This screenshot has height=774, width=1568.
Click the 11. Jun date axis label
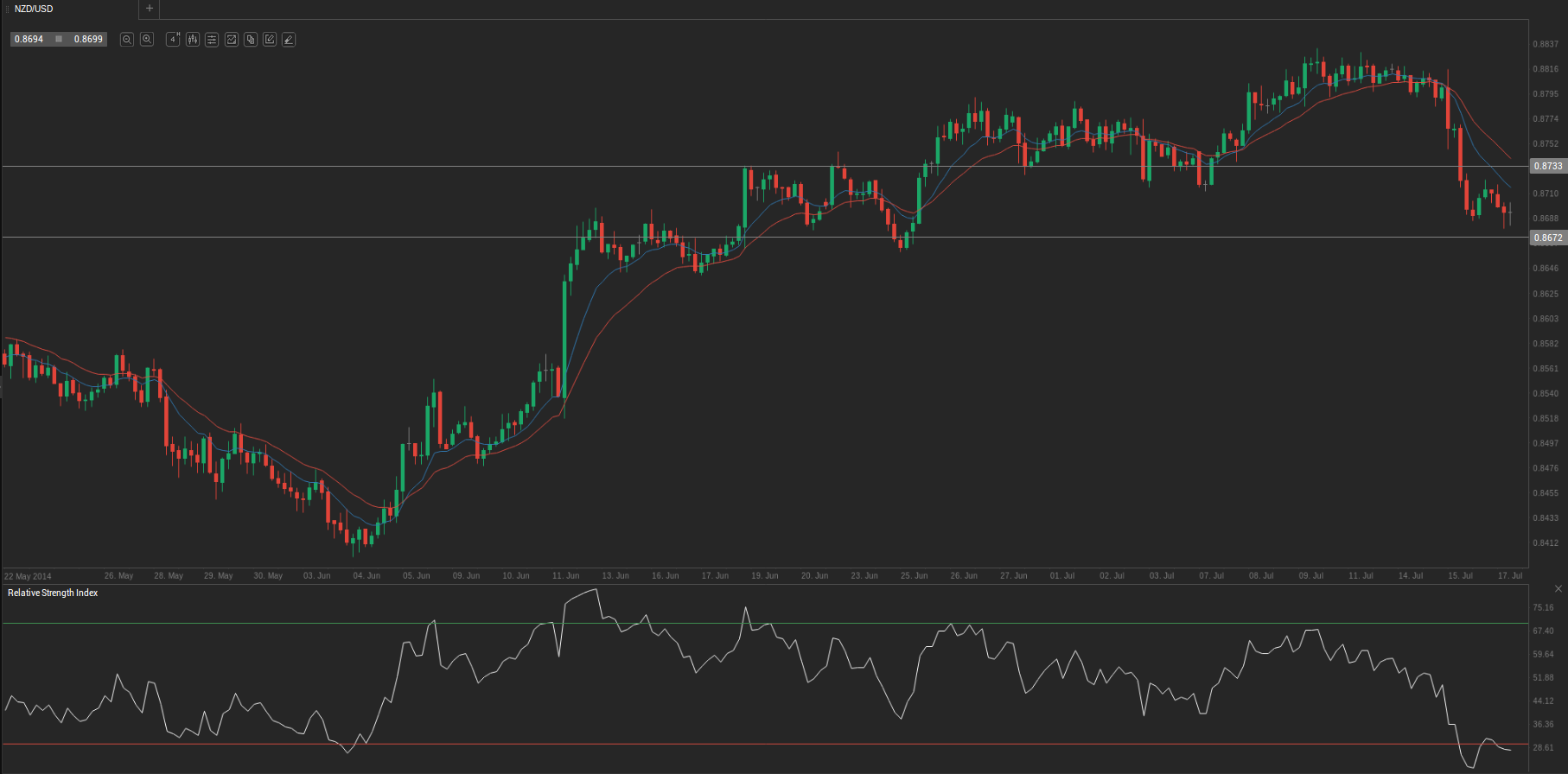[566, 576]
